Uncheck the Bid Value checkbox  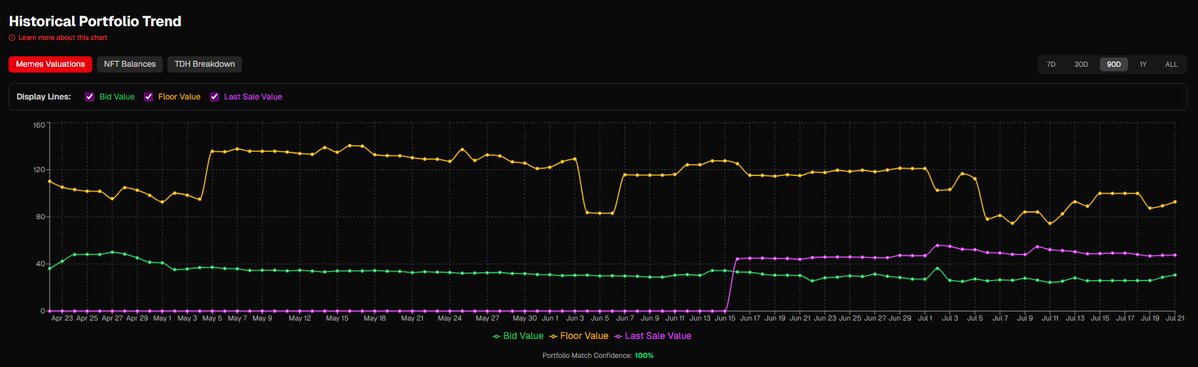89,97
